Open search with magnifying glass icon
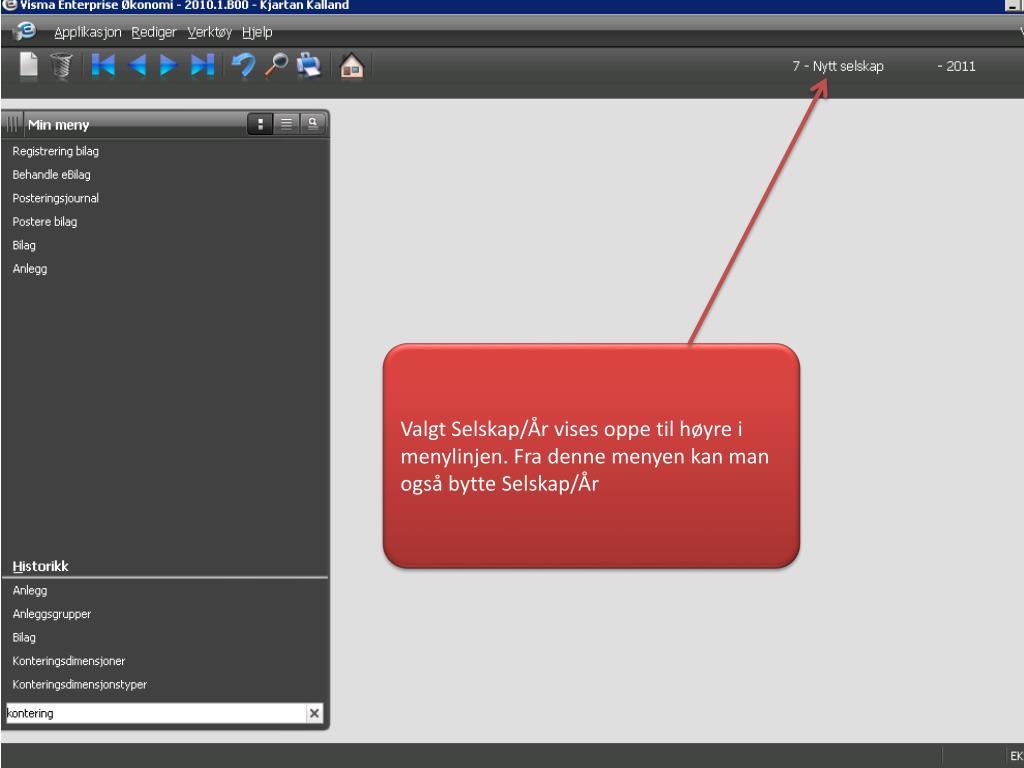Viewport: 1024px width, 768px height. [276, 65]
